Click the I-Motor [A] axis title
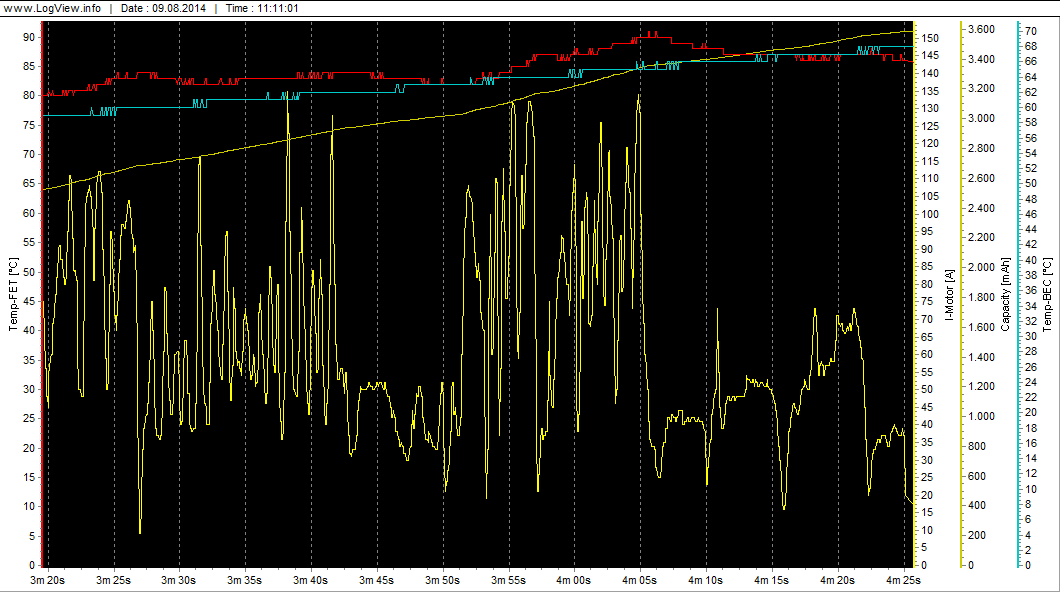This screenshot has width=1060, height=592. 949,295
